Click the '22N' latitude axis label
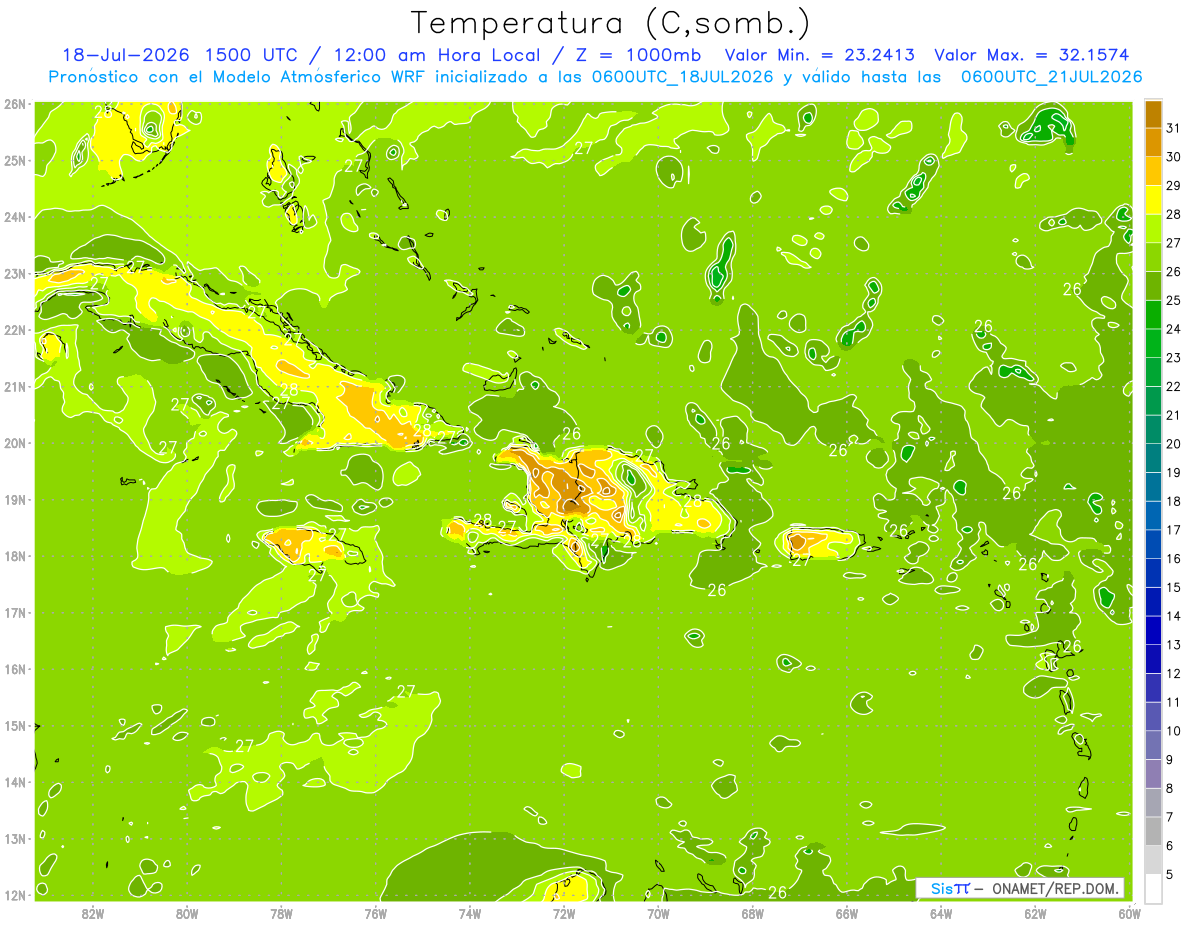Screen dimensions: 1200x927 coord(15,330)
